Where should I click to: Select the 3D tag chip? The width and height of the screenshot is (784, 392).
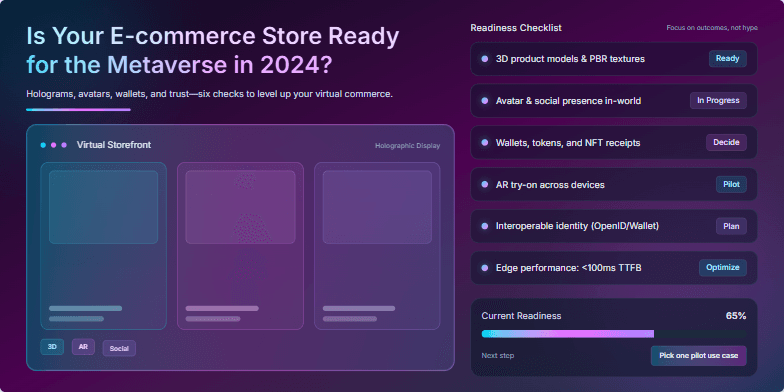tap(52, 346)
